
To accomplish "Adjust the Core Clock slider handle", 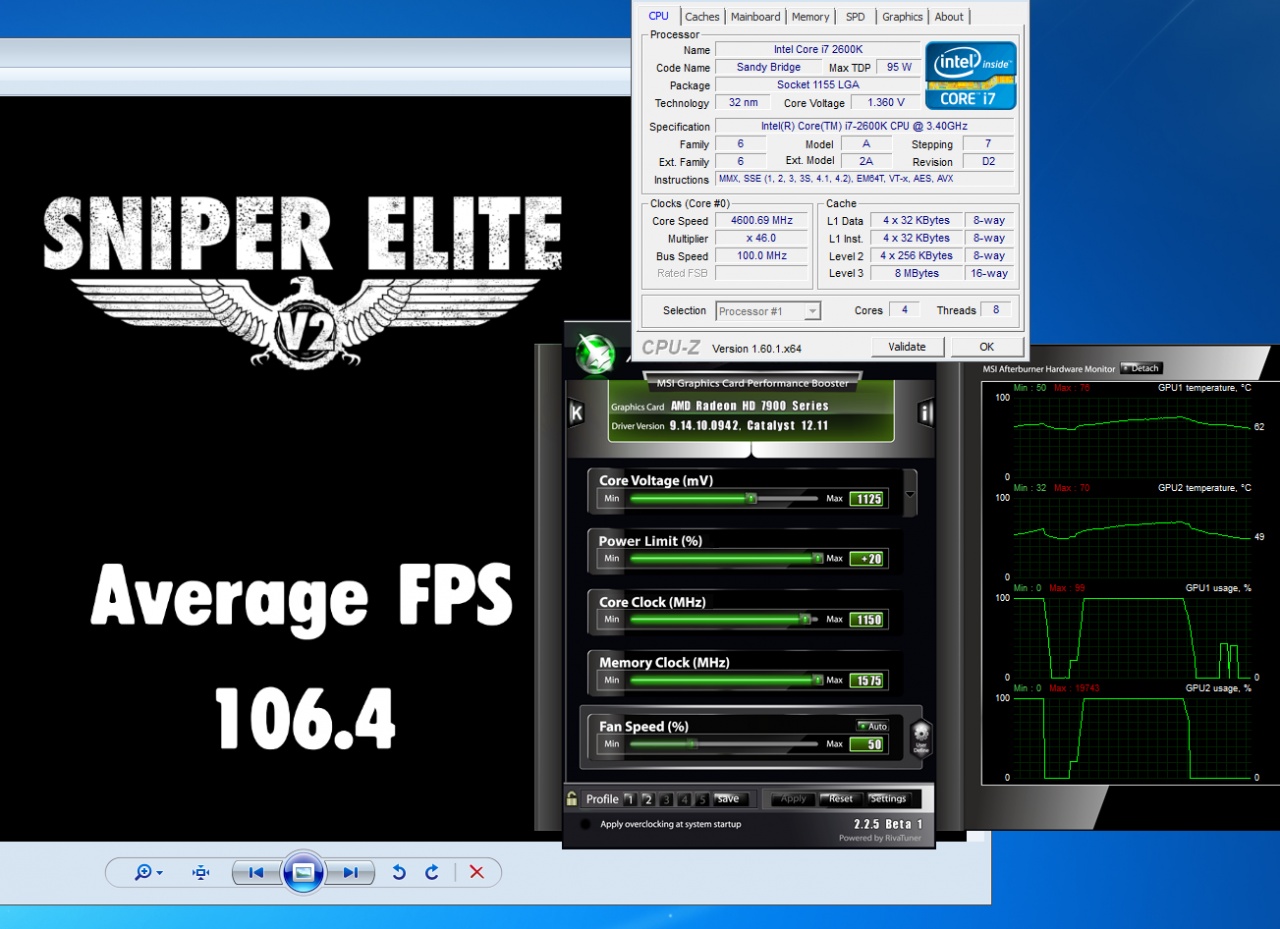I will (x=805, y=619).
